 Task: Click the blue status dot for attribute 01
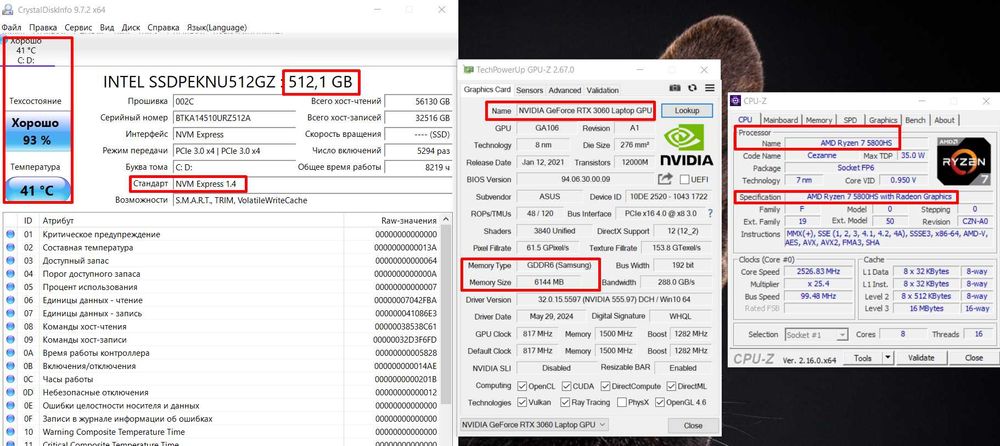10,234
